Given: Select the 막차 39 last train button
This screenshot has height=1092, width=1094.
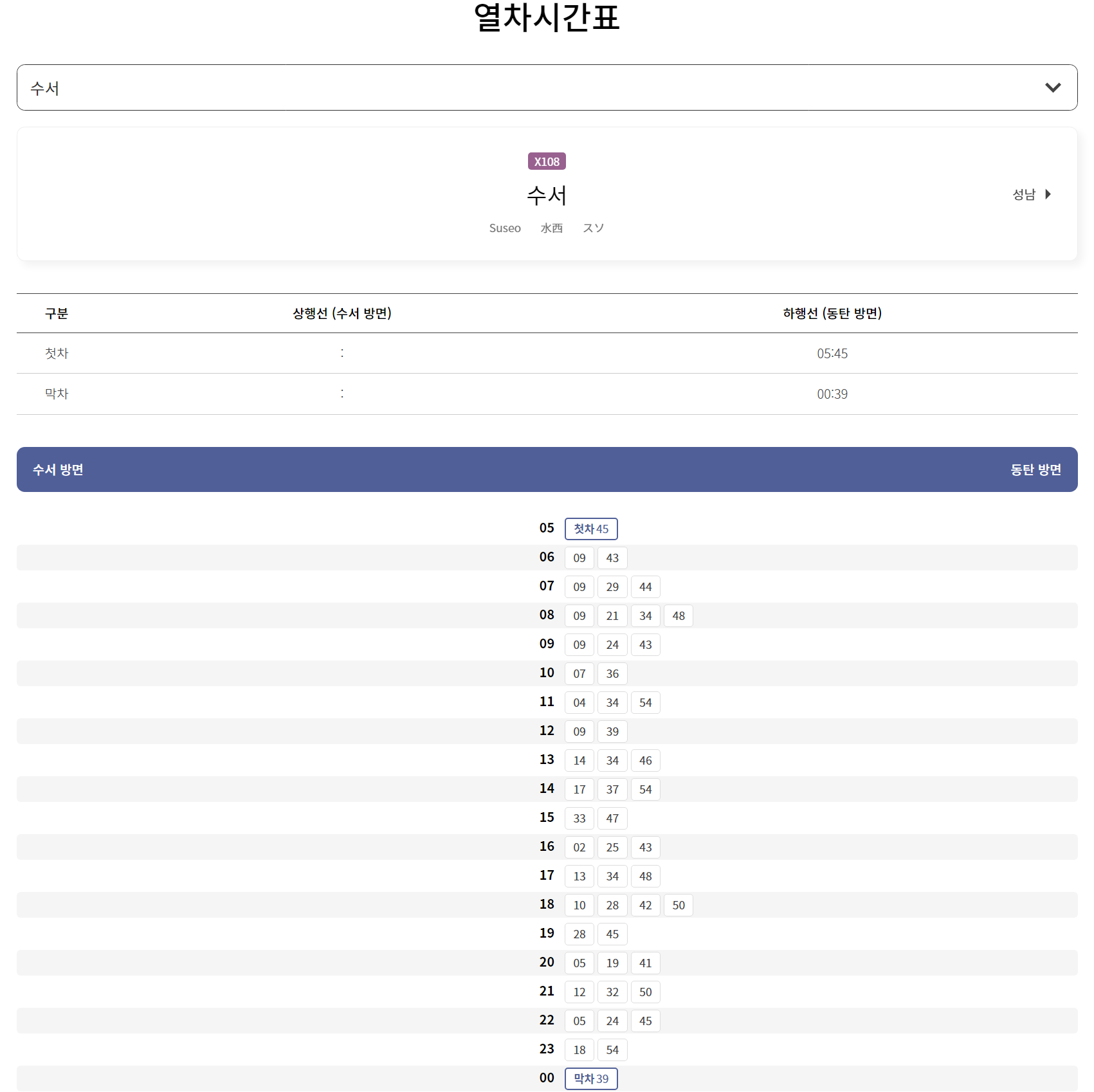Looking at the screenshot, I should 590,1078.
